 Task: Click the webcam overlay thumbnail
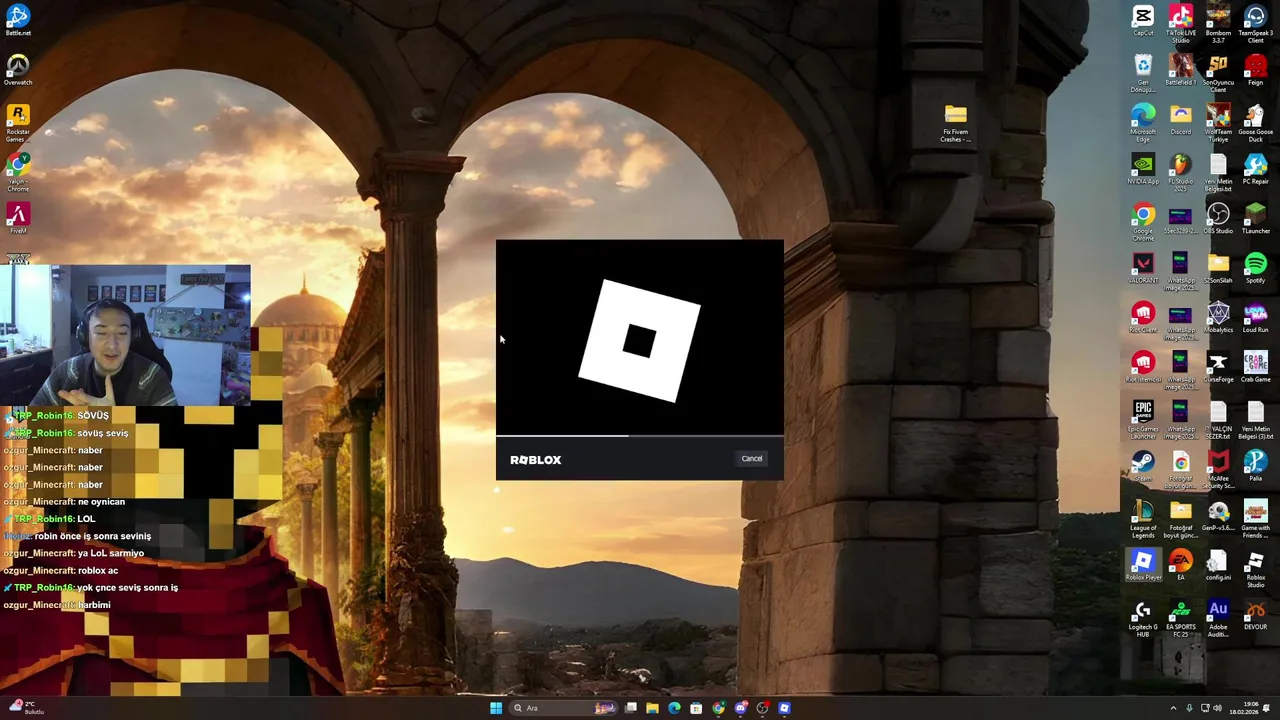point(125,335)
